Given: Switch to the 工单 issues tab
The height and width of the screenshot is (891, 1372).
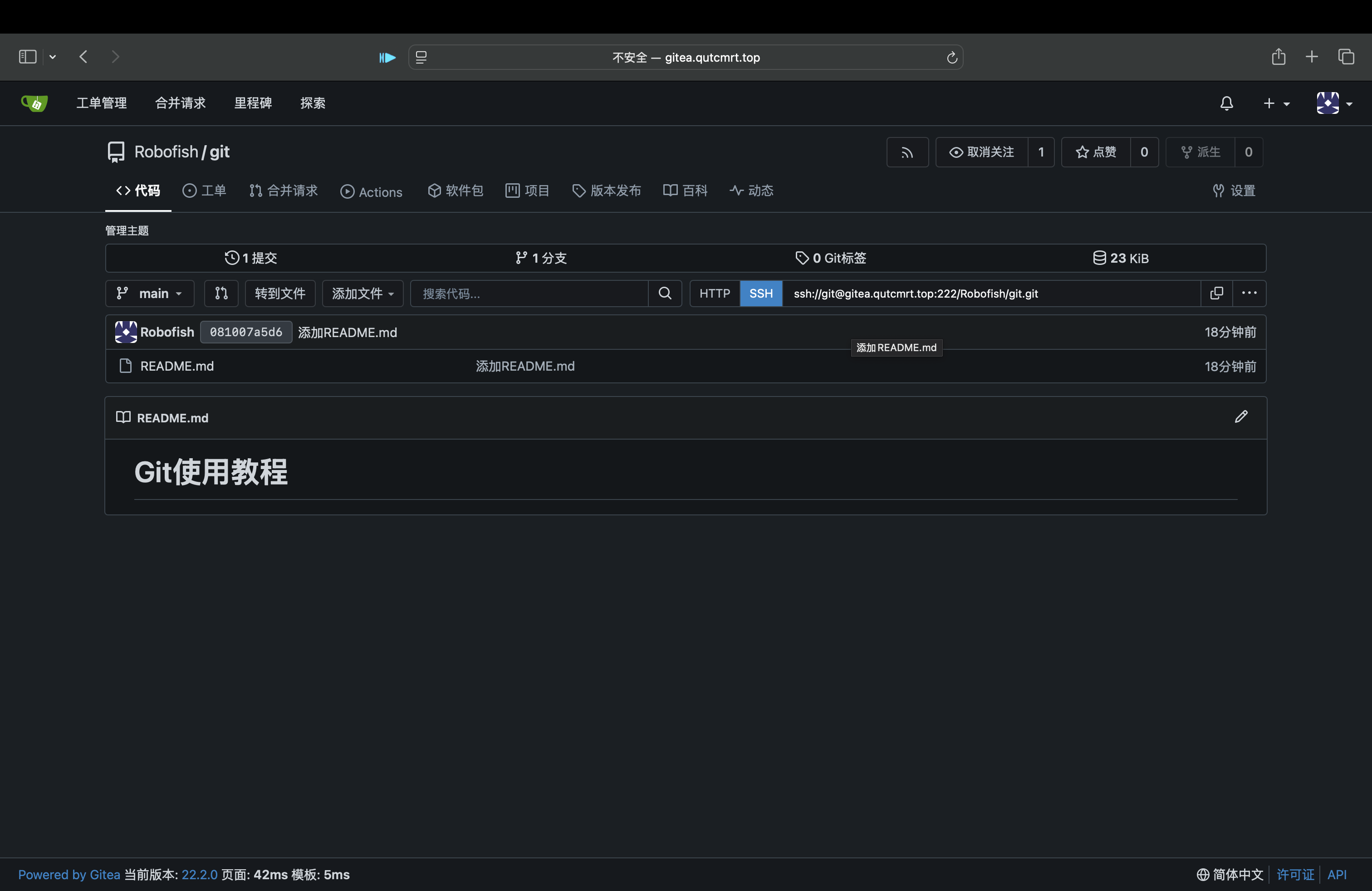Looking at the screenshot, I should pos(204,191).
